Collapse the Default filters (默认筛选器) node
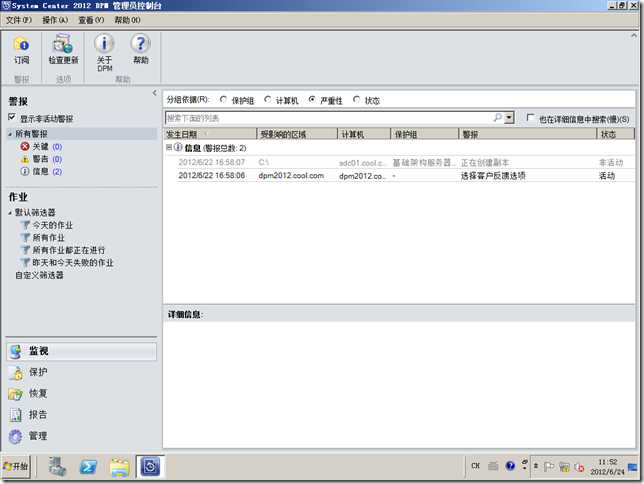Screen dimensions: 644x484 [10, 213]
